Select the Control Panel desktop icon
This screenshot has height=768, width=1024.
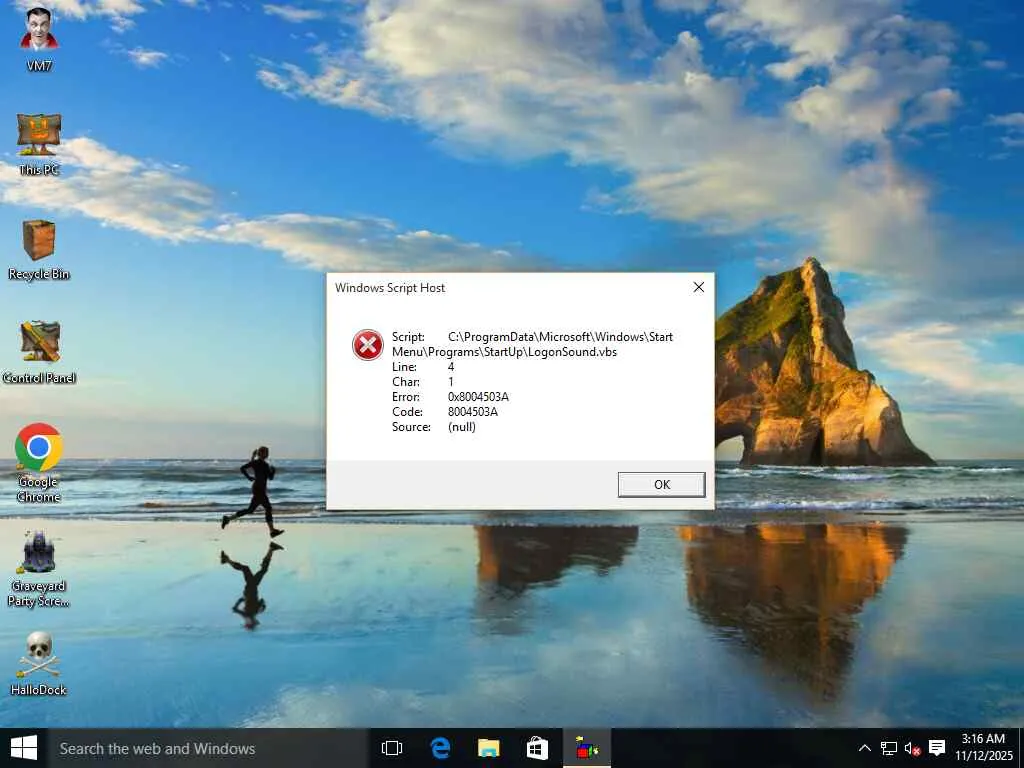39,353
